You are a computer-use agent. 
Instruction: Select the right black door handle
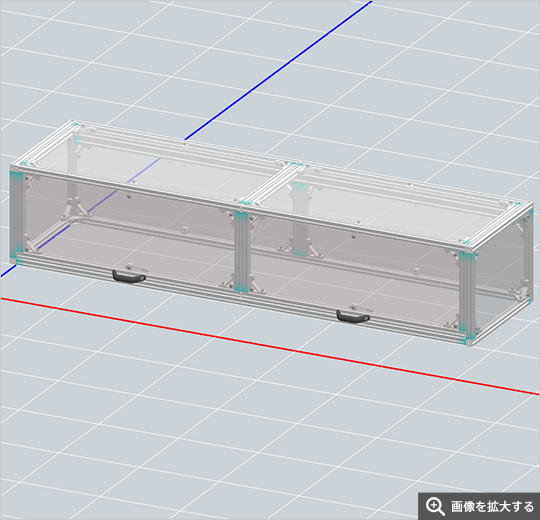click(x=353, y=316)
